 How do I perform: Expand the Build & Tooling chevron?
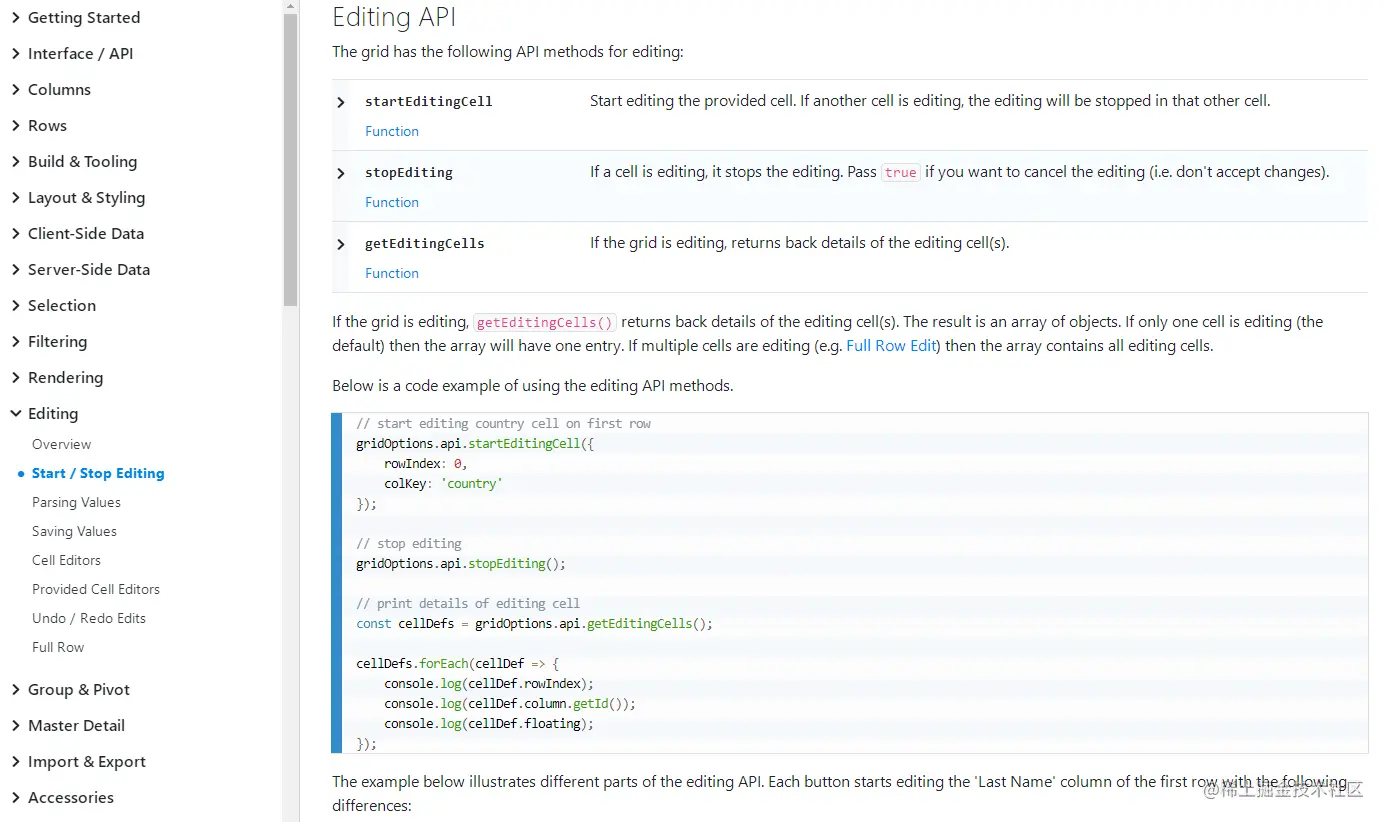pyautogui.click(x=16, y=162)
